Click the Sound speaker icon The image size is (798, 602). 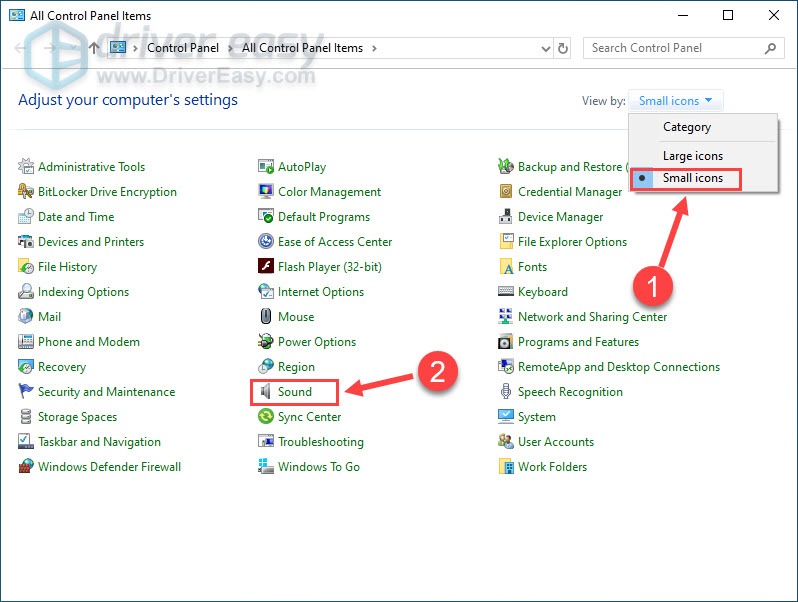pos(266,392)
